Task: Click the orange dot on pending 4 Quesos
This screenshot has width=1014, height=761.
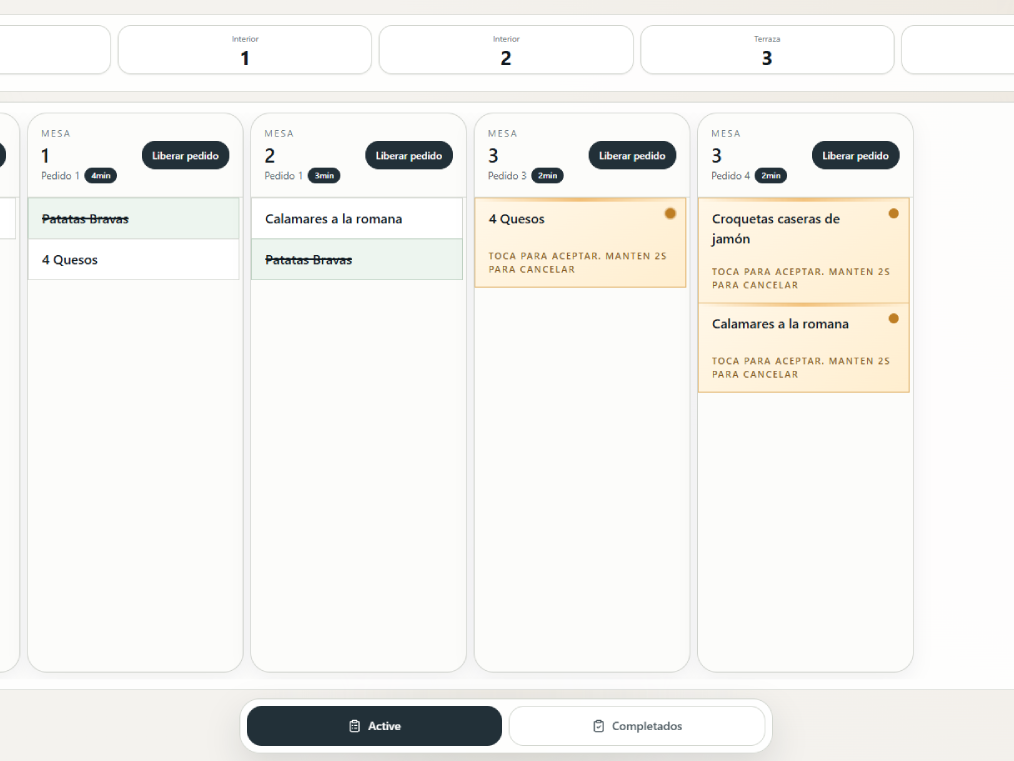Action: [x=670, y=213]
